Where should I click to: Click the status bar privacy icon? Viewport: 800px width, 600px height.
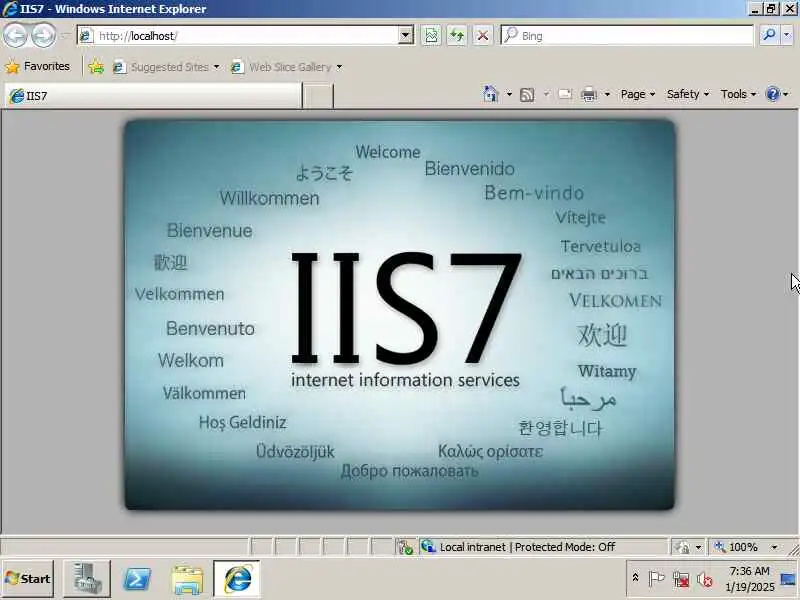pyautogui.click(x=682, y=547)
